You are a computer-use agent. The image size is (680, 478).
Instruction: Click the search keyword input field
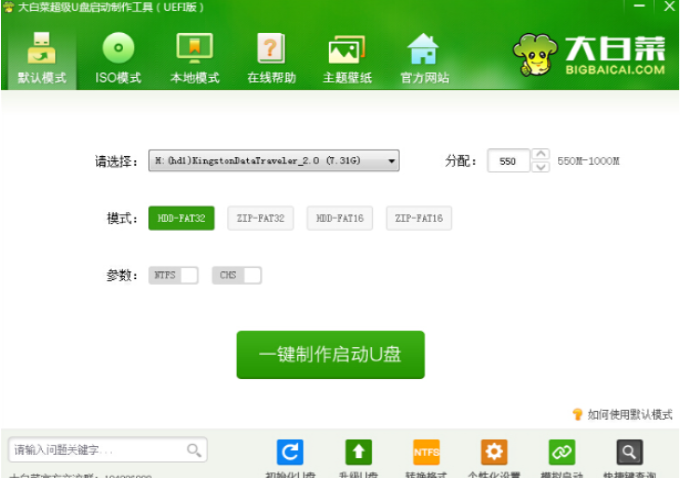point(97,450)
